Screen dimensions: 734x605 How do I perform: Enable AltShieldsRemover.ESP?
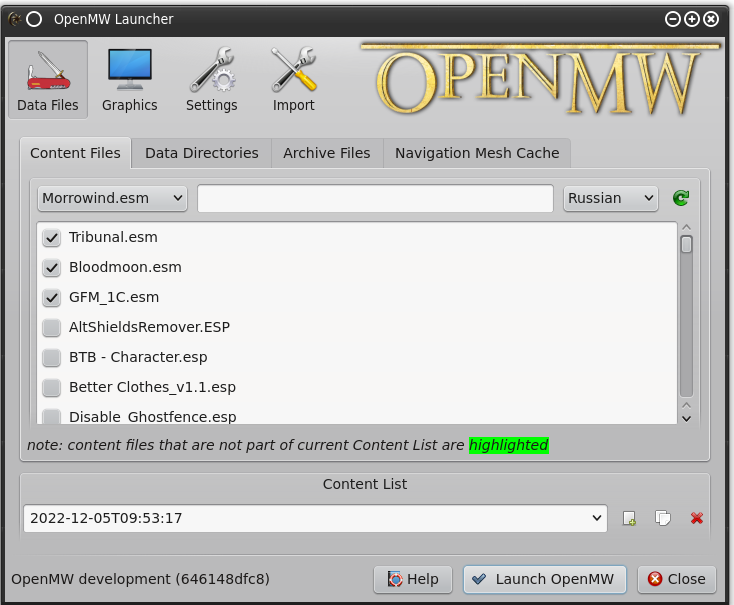pos(51,328)
